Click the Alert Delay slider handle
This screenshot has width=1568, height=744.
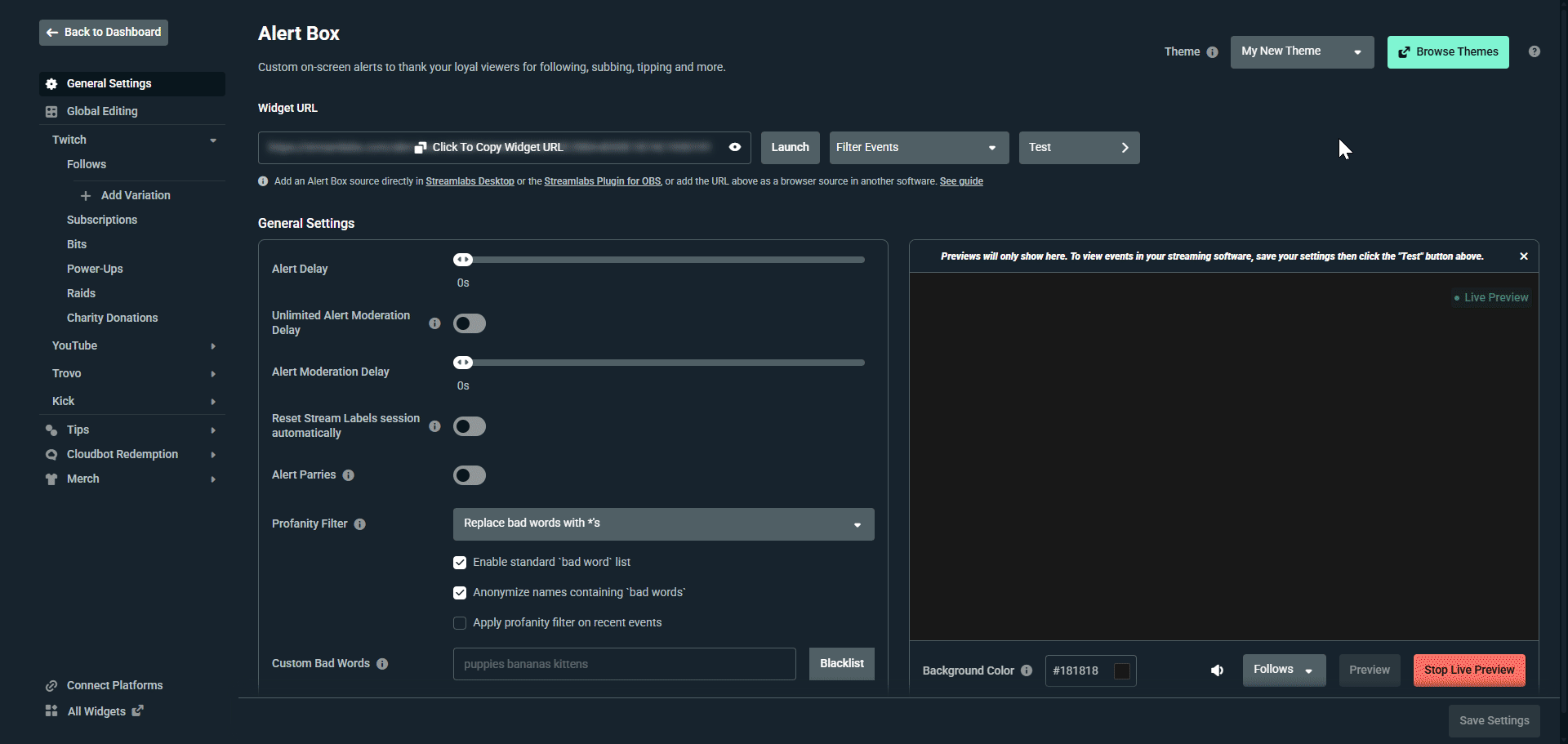463,260
